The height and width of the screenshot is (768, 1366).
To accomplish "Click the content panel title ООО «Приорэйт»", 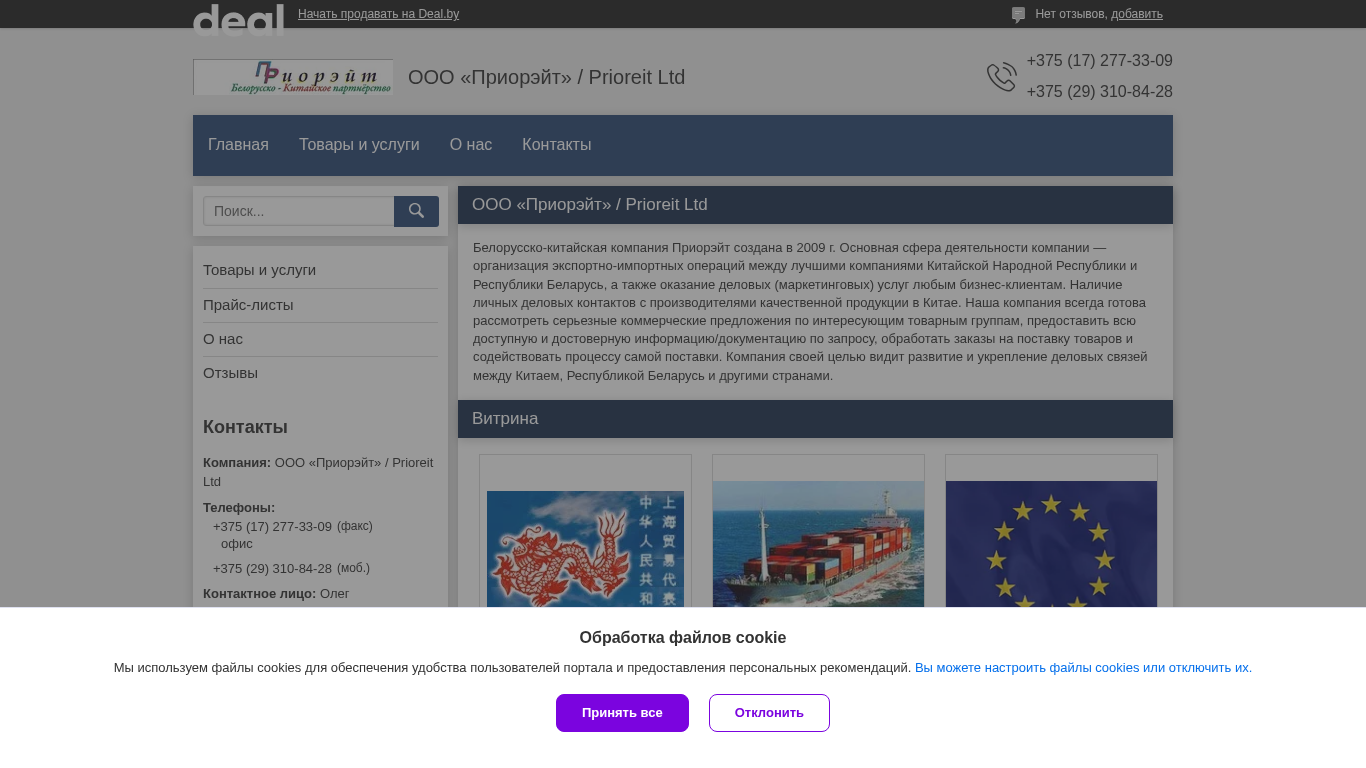I will pyautogui.click(x=590, y=205).
